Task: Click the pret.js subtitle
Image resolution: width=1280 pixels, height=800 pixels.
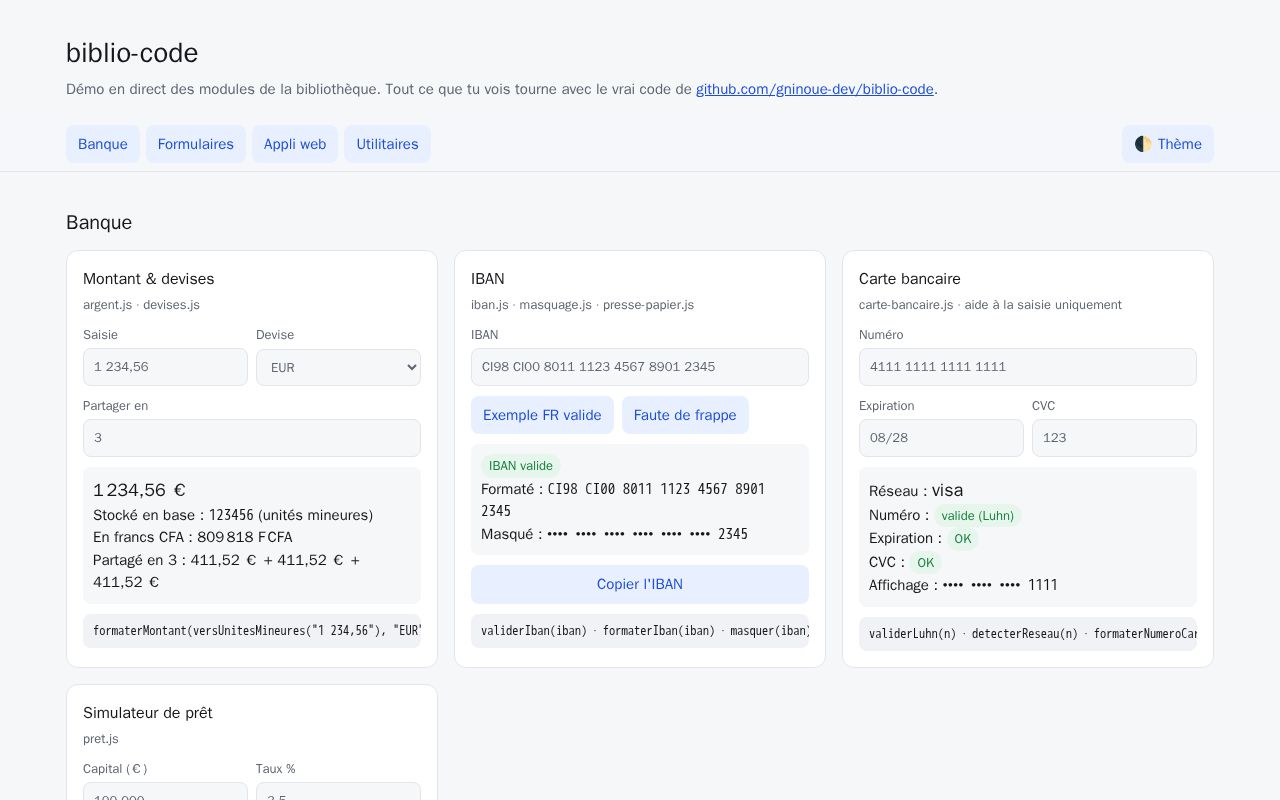Action: pyautogui.click(x=101, y=739)
